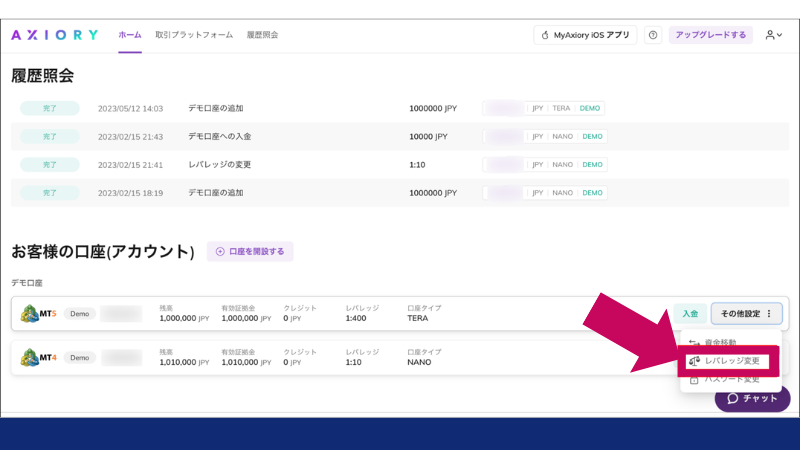Click Demo badge on MT5 account
This screenshot has width=800, height=450.
coord(80,314)
